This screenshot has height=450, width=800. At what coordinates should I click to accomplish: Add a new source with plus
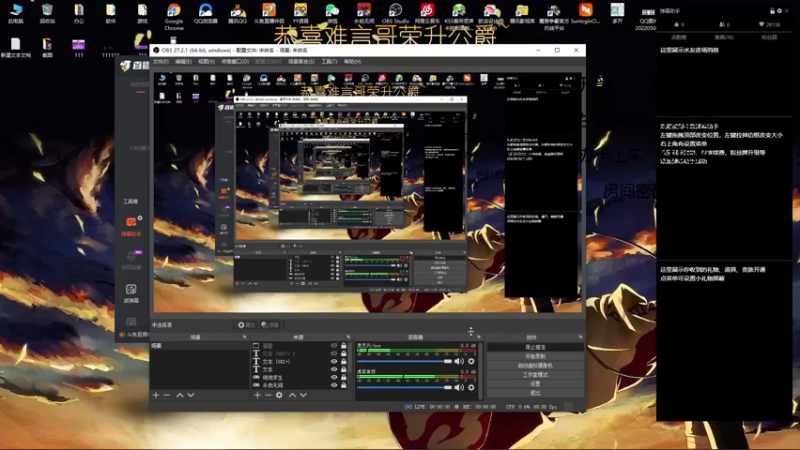coord(257,395)
